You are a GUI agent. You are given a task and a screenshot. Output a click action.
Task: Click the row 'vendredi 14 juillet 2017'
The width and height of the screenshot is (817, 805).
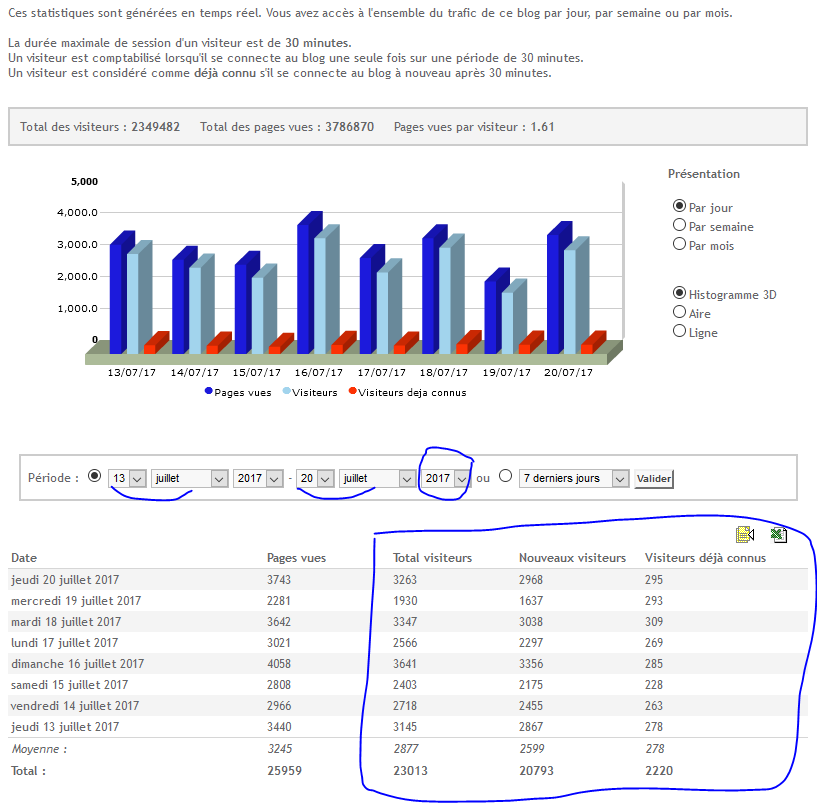408,705
